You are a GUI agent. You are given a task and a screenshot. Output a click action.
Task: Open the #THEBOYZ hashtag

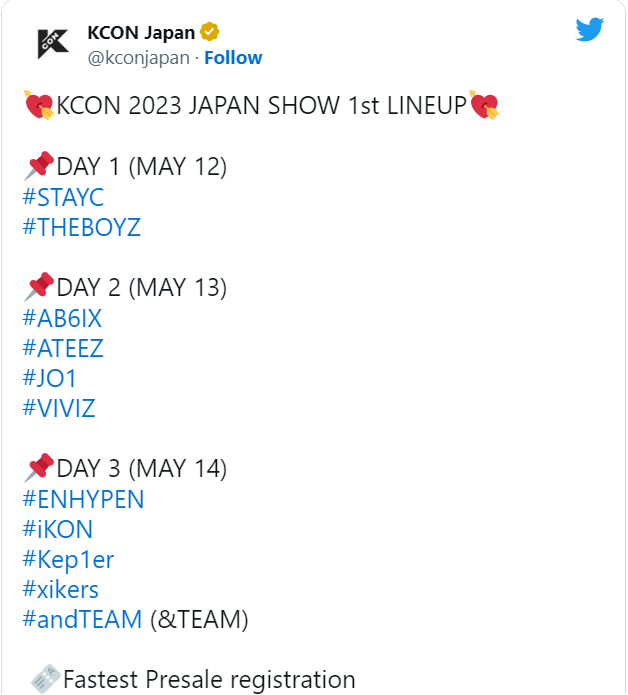(x=82, y=227)
